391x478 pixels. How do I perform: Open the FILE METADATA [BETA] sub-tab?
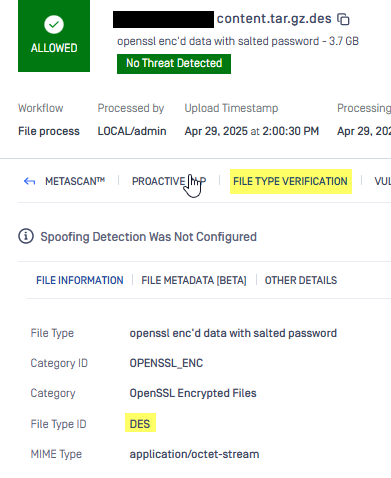tap(194, 280)
